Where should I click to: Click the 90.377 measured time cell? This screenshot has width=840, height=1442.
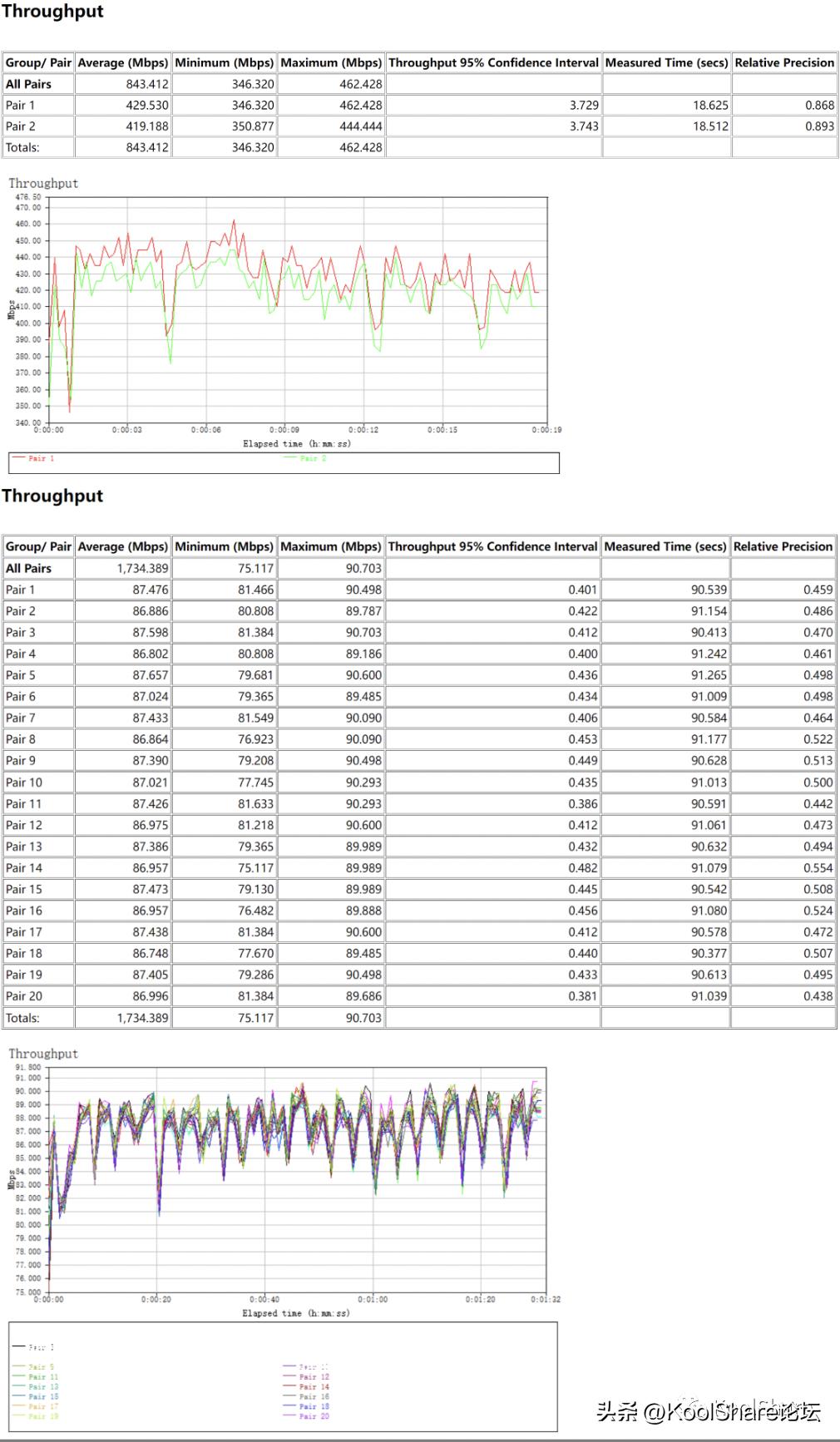[x=709, y=954]
